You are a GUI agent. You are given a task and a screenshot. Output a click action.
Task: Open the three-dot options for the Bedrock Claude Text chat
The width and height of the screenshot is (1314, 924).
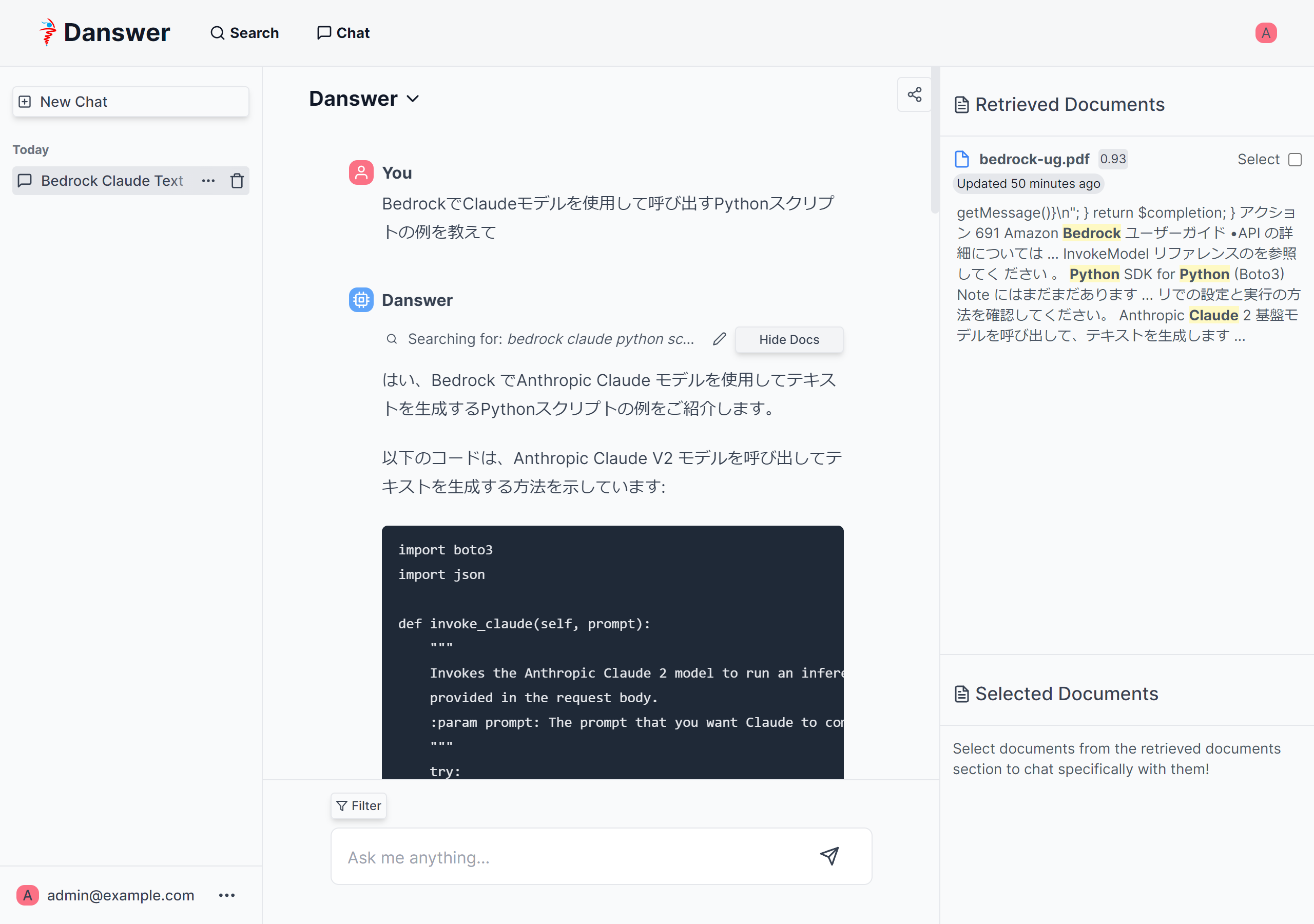coord(208,181)
